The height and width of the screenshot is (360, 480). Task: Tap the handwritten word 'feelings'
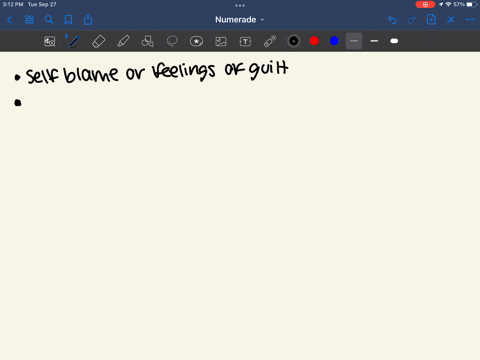183,71
